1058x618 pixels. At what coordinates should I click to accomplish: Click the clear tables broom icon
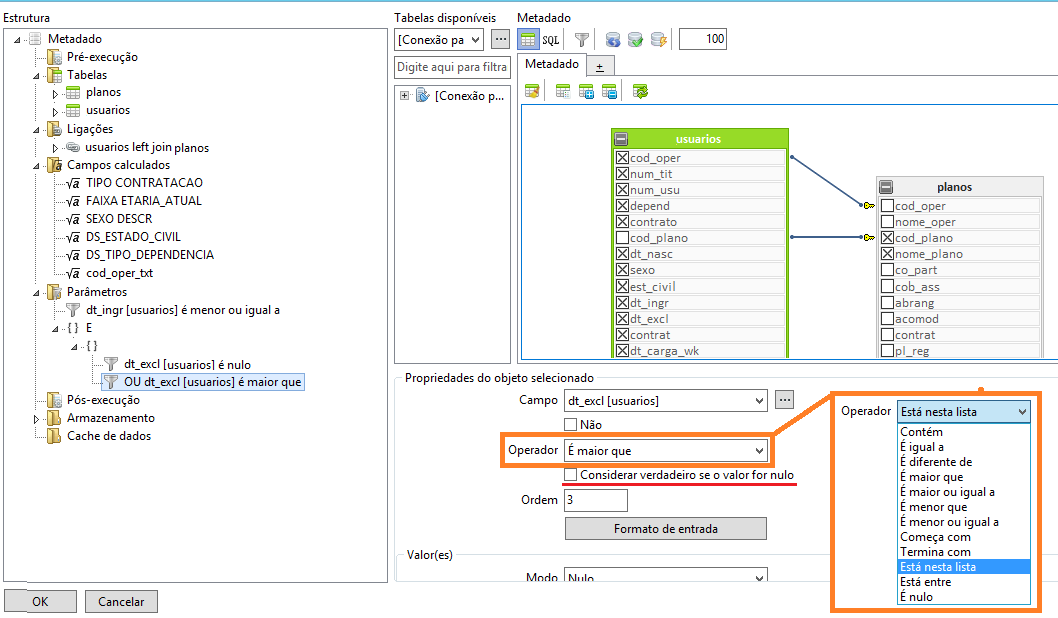click(x=532, y=91)
